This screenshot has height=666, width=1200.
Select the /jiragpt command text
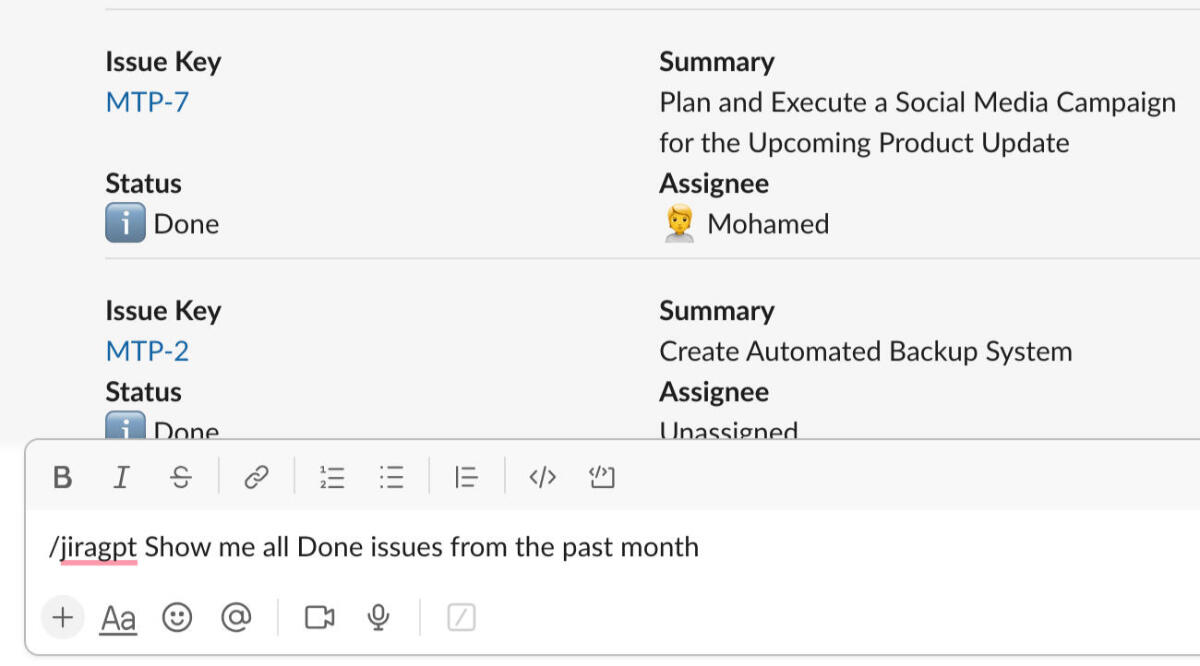click(94, 546)
